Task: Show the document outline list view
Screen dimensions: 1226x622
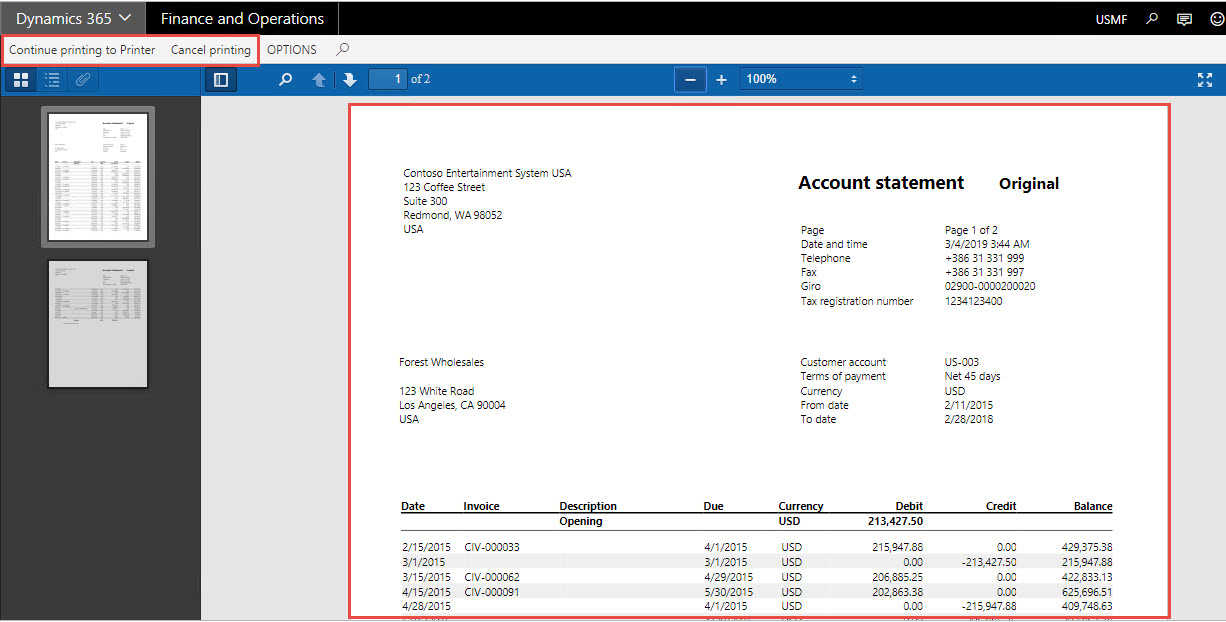Action: [x=52, y=79]
